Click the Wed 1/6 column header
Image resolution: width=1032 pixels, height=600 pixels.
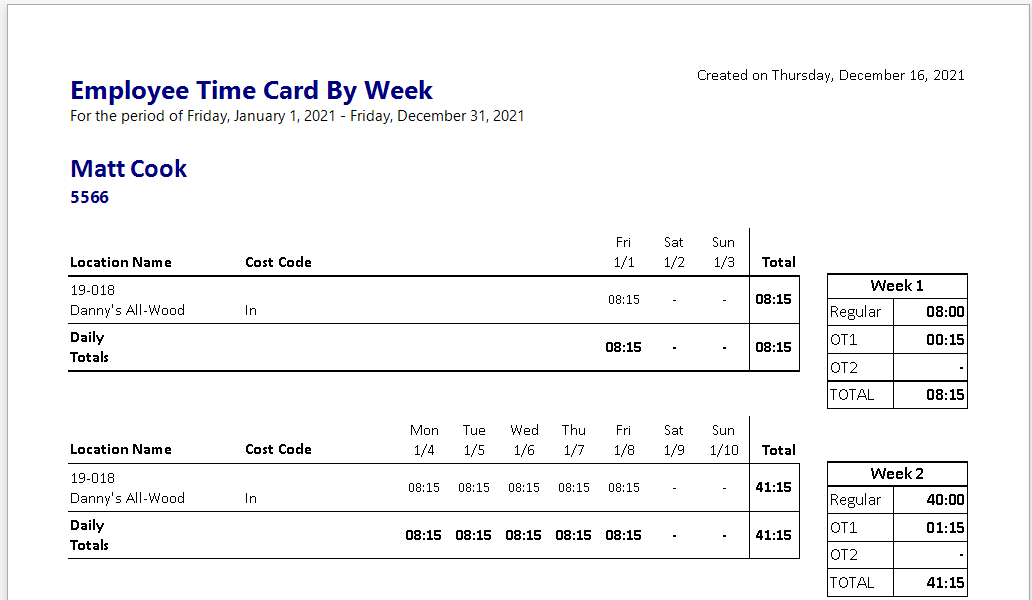tap(524, 440)
